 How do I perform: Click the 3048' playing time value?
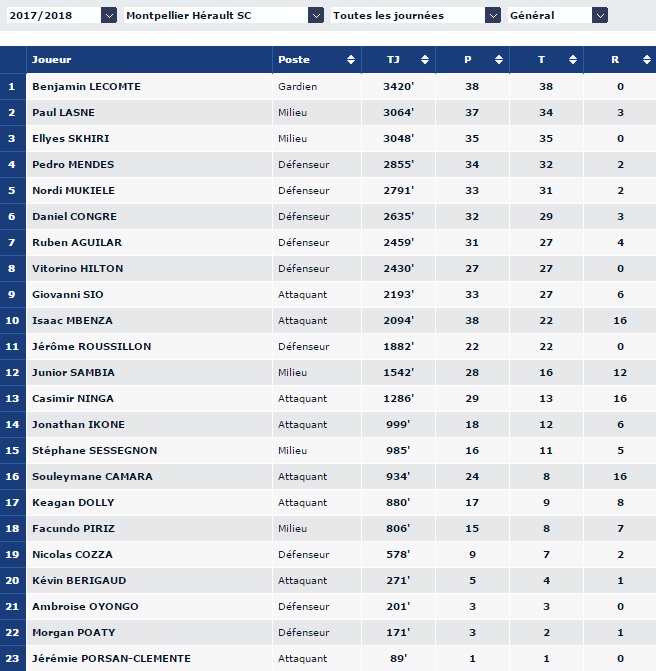tap(398, 139)
